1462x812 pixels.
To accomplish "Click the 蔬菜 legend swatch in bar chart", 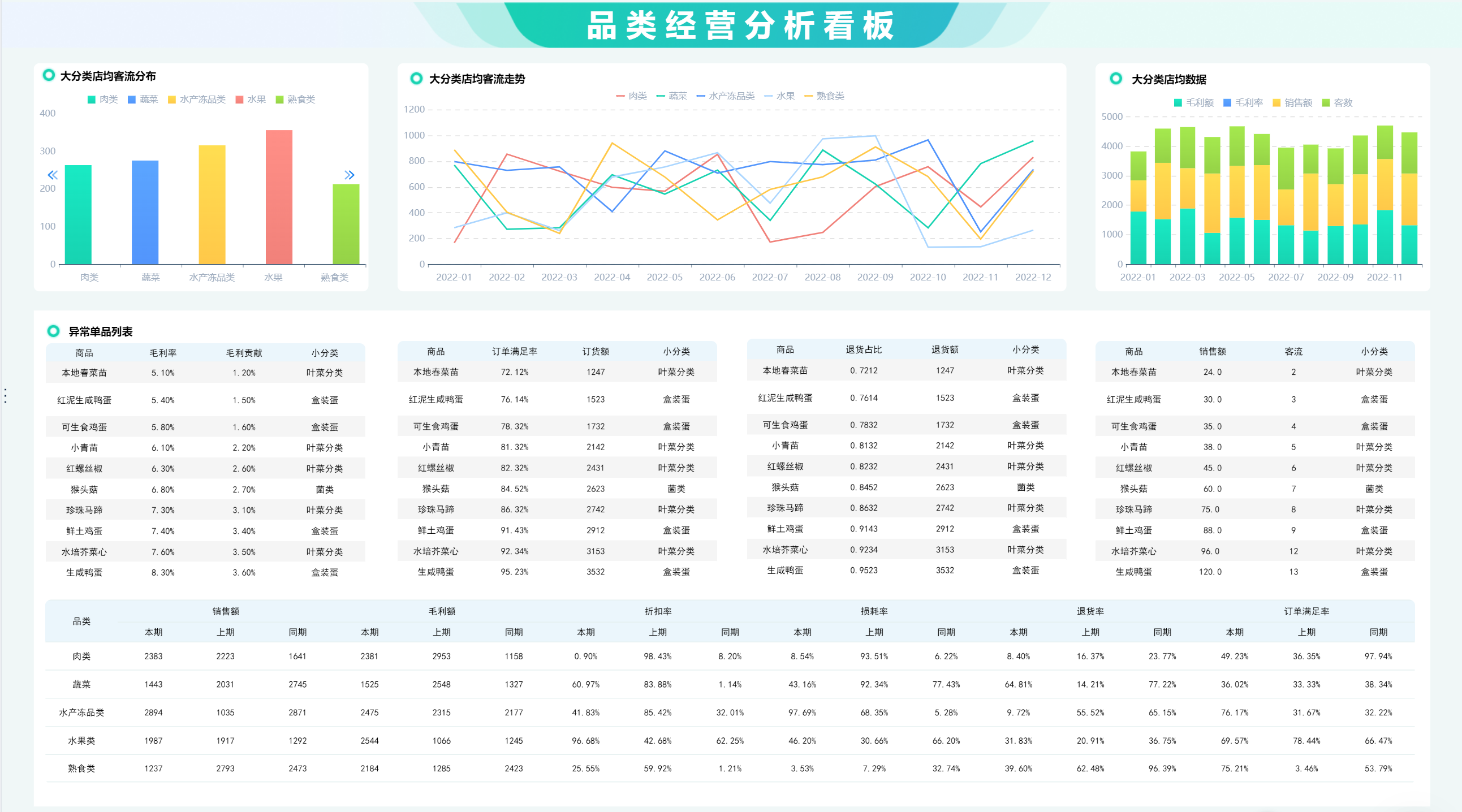I will click(x=132, y=100).
